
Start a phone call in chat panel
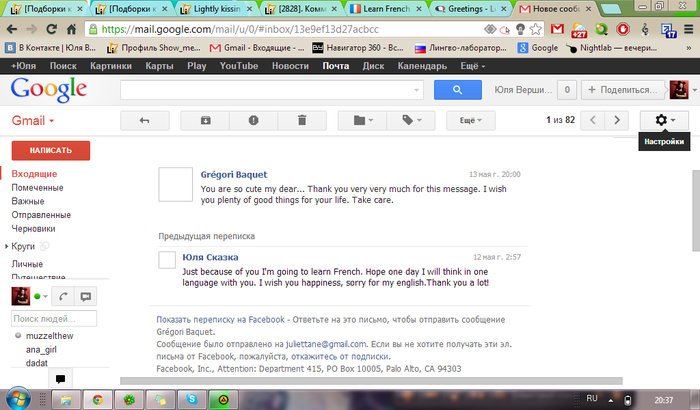point(63,296)
